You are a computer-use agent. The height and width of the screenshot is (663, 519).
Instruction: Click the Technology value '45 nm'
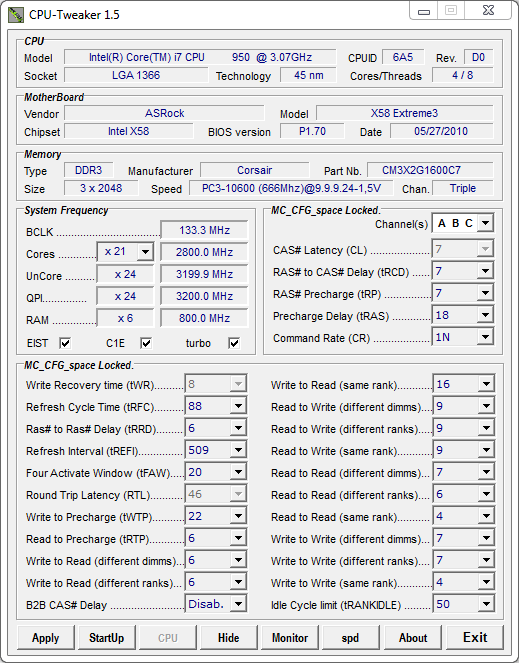tap(309, 75)
